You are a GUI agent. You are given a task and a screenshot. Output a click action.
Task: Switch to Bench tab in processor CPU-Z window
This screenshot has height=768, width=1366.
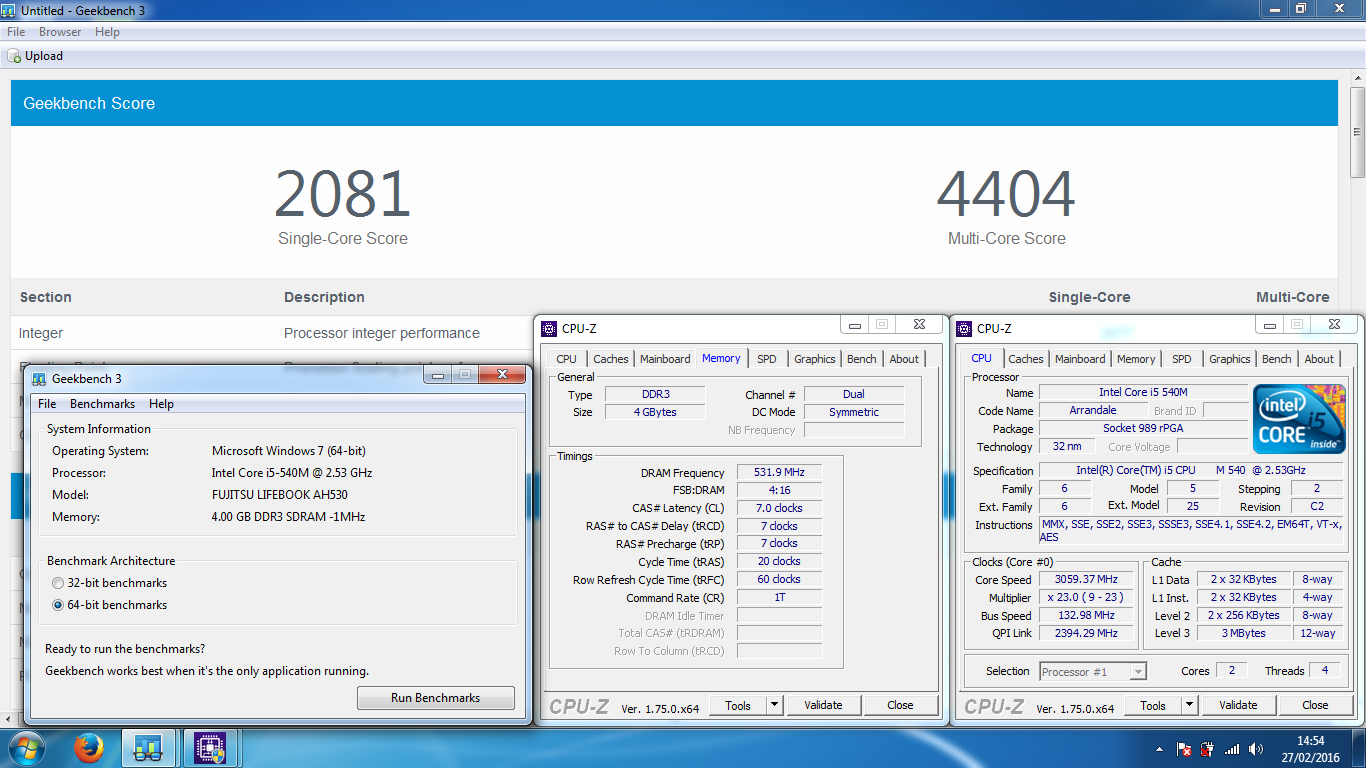(1277, 359)
